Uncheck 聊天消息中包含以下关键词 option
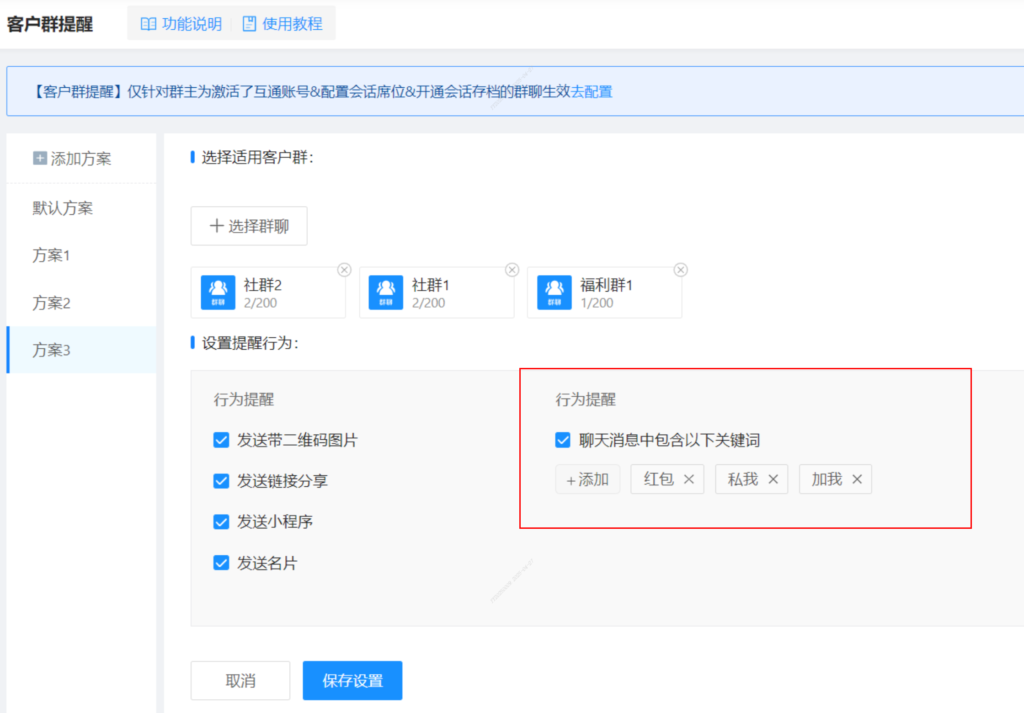 coord(563,440)
